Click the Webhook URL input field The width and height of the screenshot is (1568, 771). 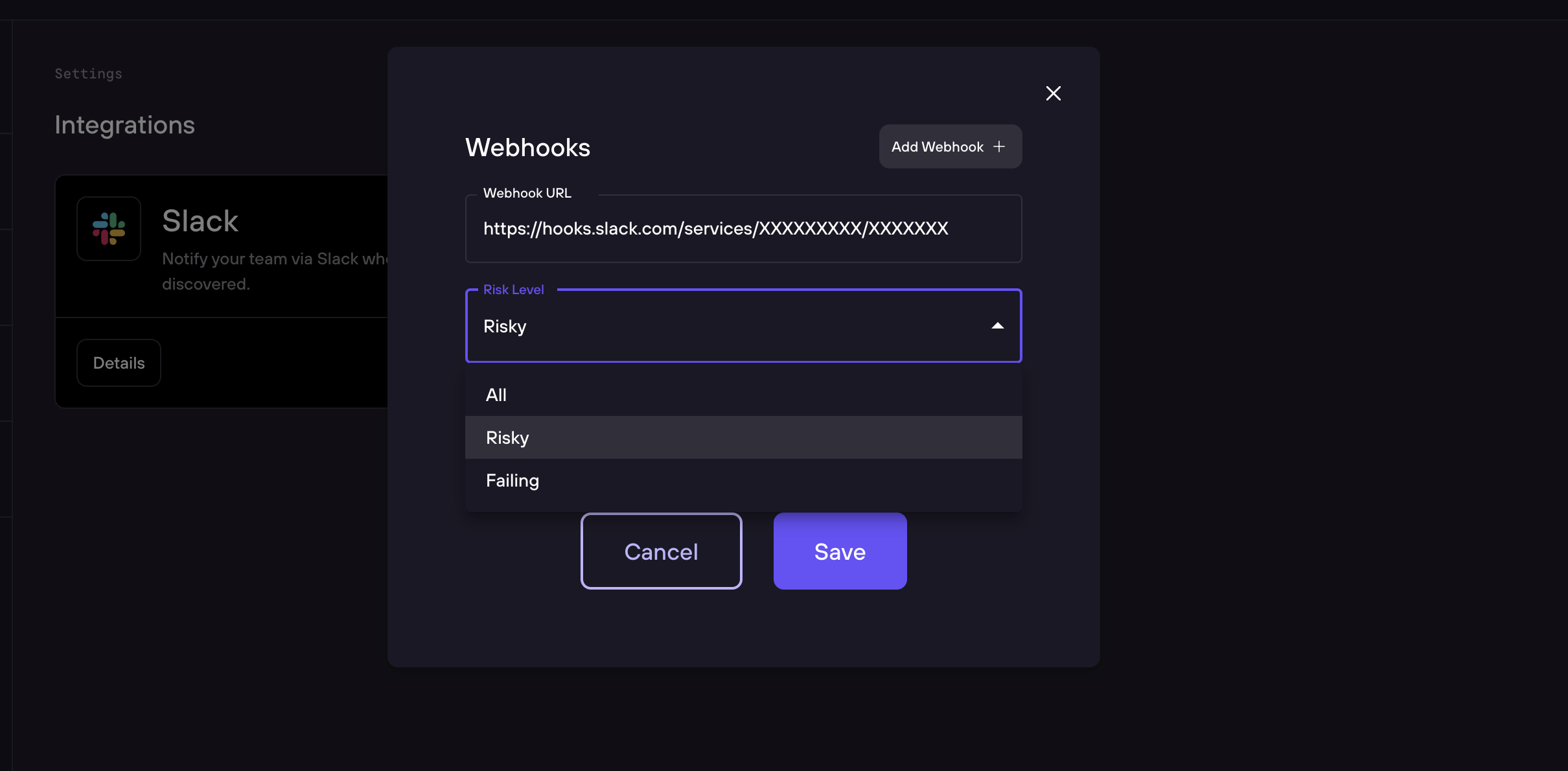pyautogui.click(x=743, y=229)
